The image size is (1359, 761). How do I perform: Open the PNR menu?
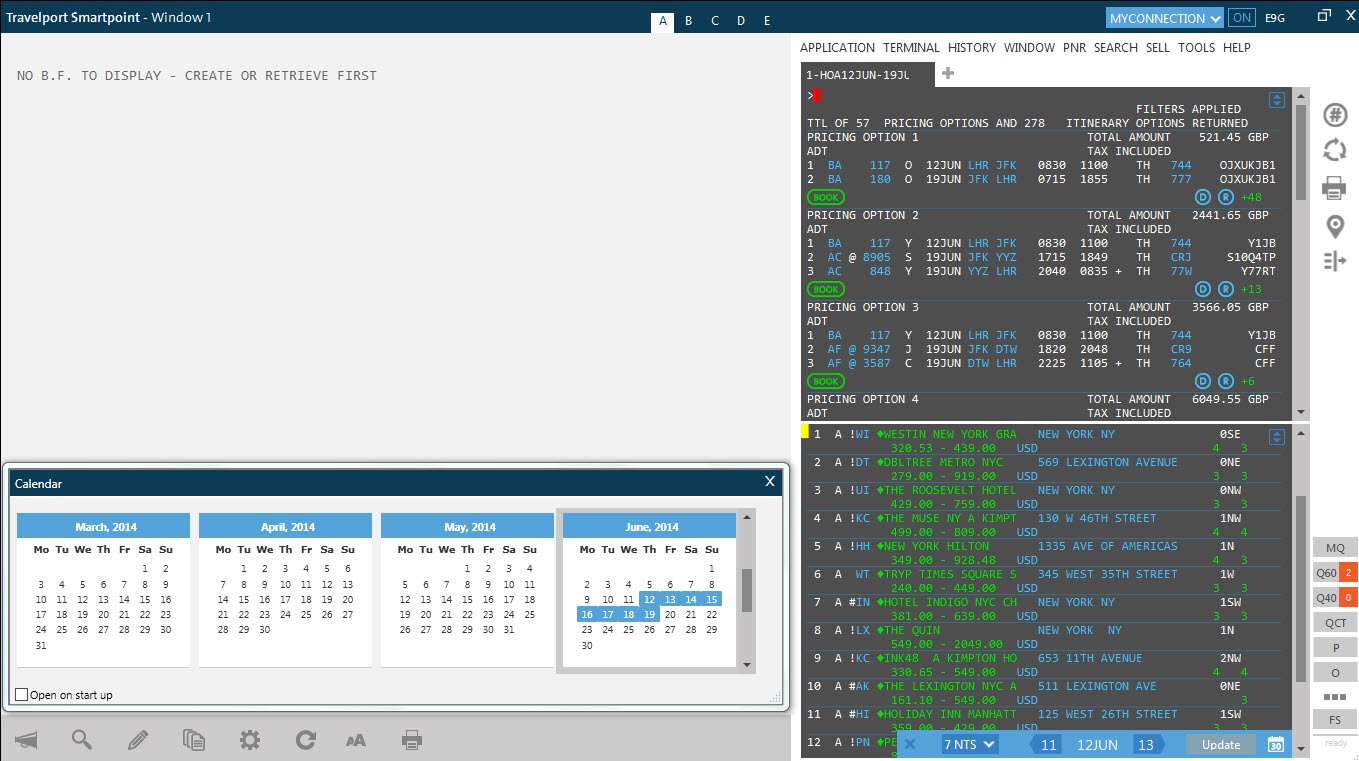[x=1074, y=47]
